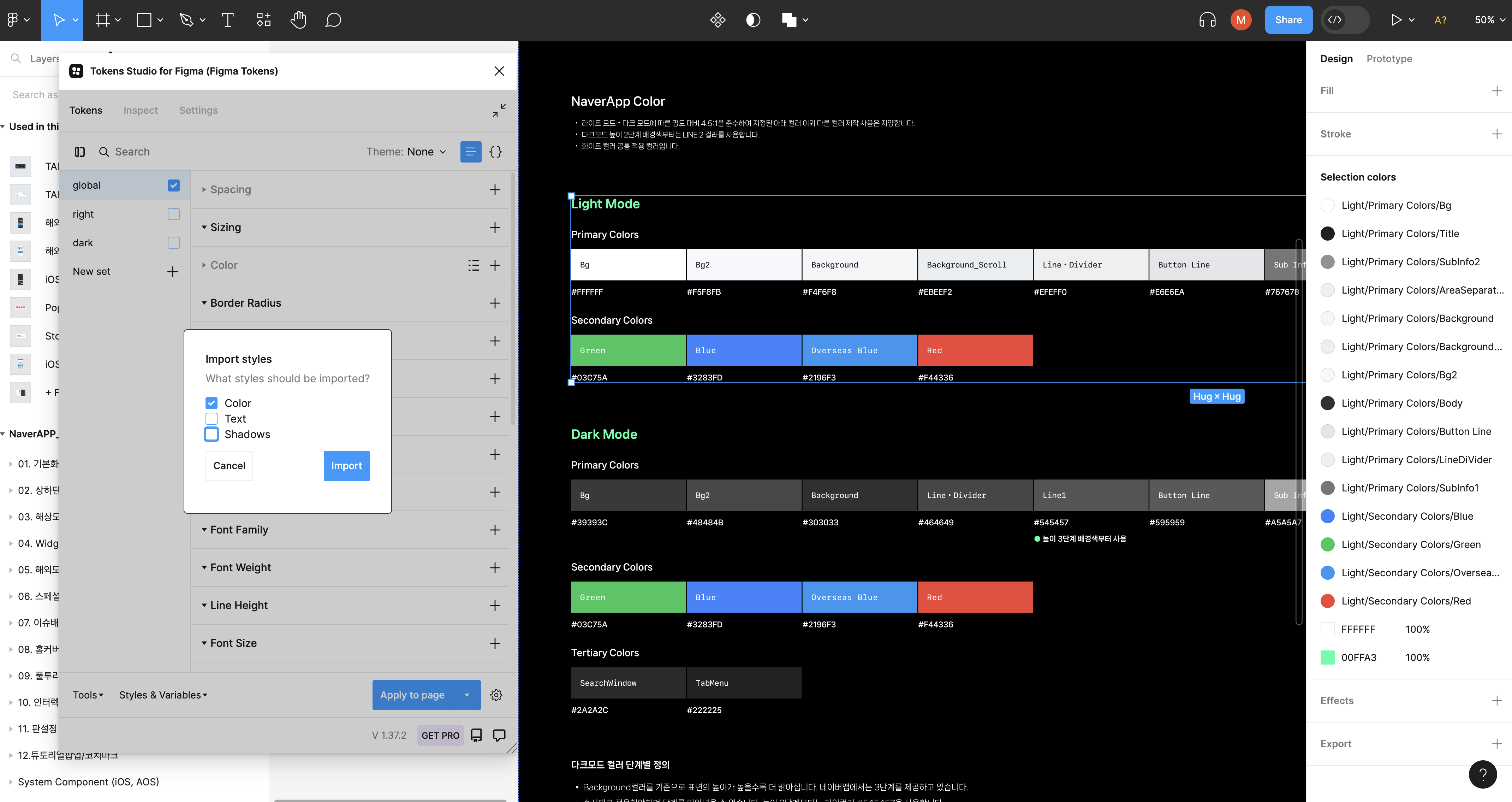
Task: Check the Shadows import option
Action: pyautogui.click(x=212, y=435)
